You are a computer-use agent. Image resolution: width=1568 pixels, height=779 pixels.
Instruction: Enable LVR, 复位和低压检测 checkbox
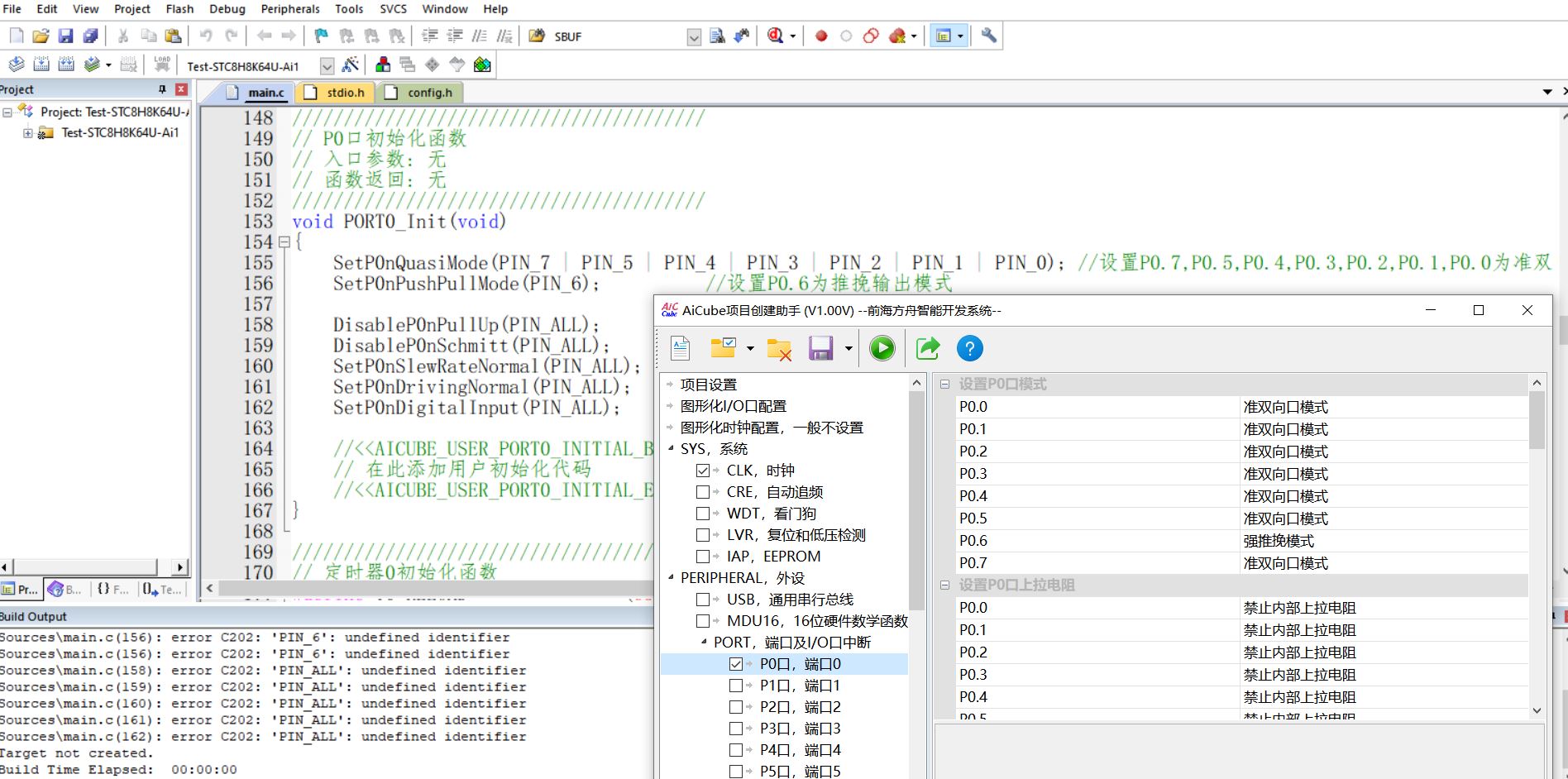703,535
